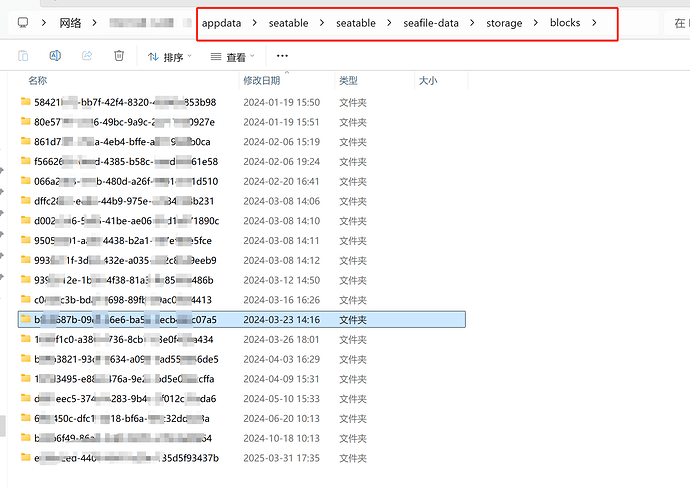Select folder name starting with dffc2
Viewport: 690px width, 488px height.
(242, 201)
